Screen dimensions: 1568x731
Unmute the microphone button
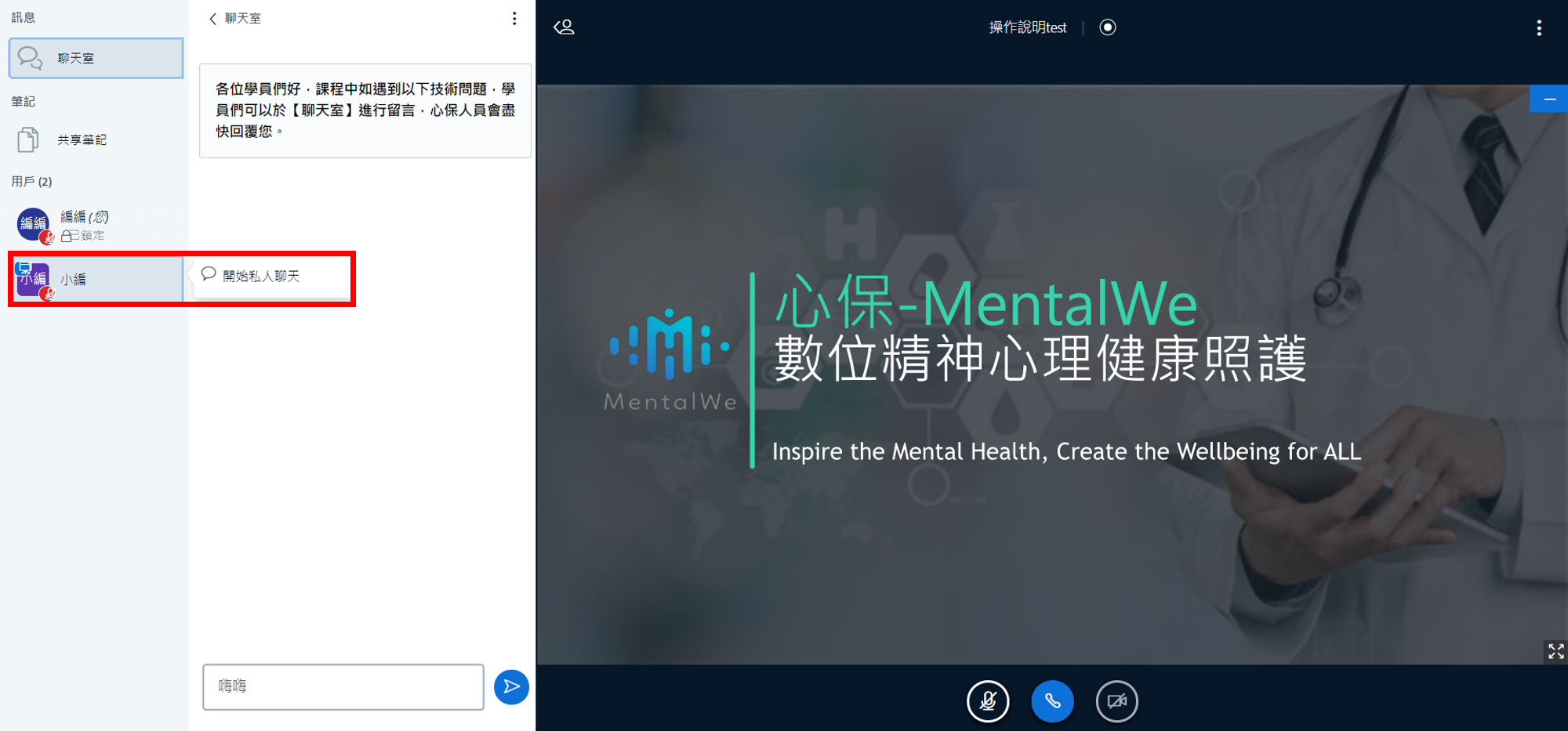pyautogui.click(x=988, y=701)
